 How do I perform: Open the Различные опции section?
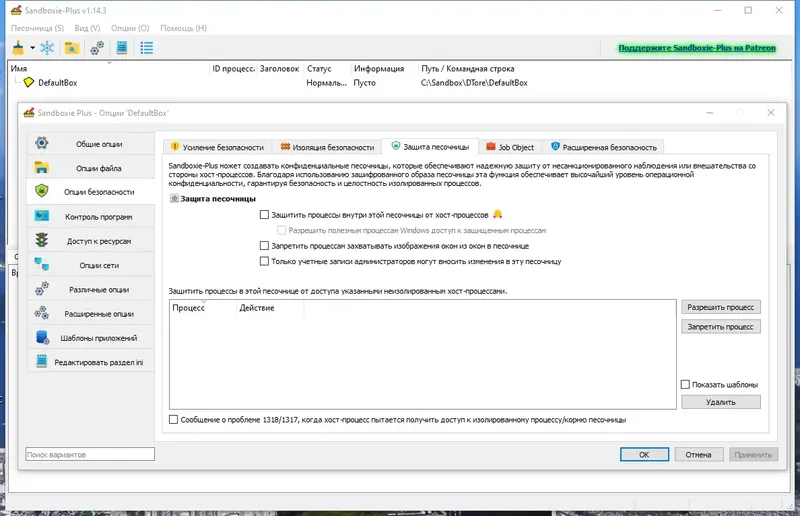pos(91,289)
